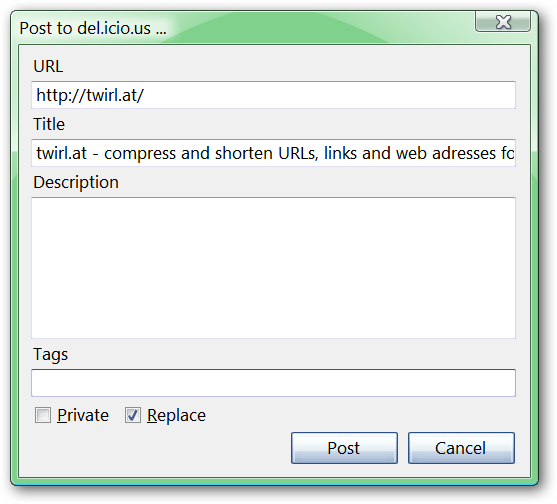
Task: Click the "Replace" checkbox label text
Action: pos(177,415)
